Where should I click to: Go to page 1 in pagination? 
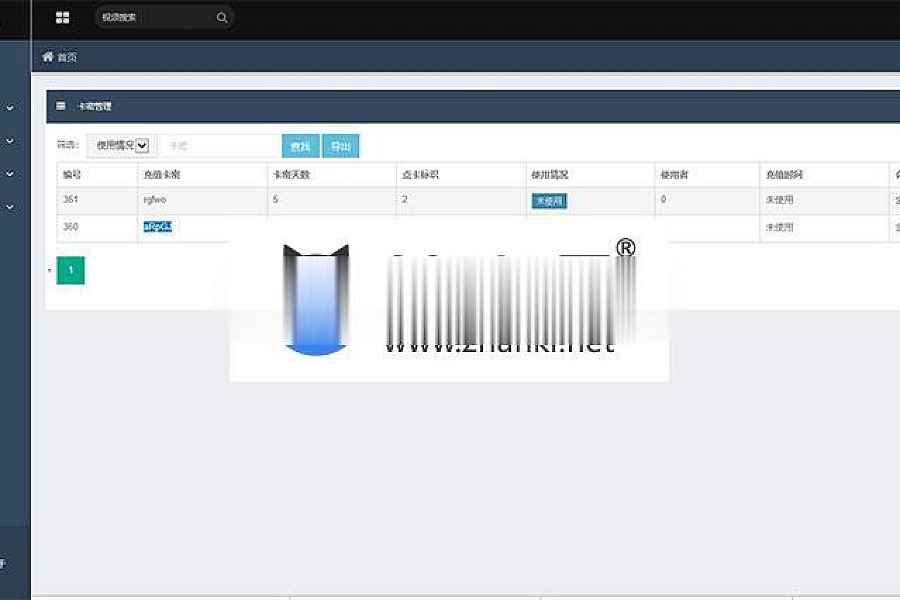pyautogui.click(x=71, y=270)
